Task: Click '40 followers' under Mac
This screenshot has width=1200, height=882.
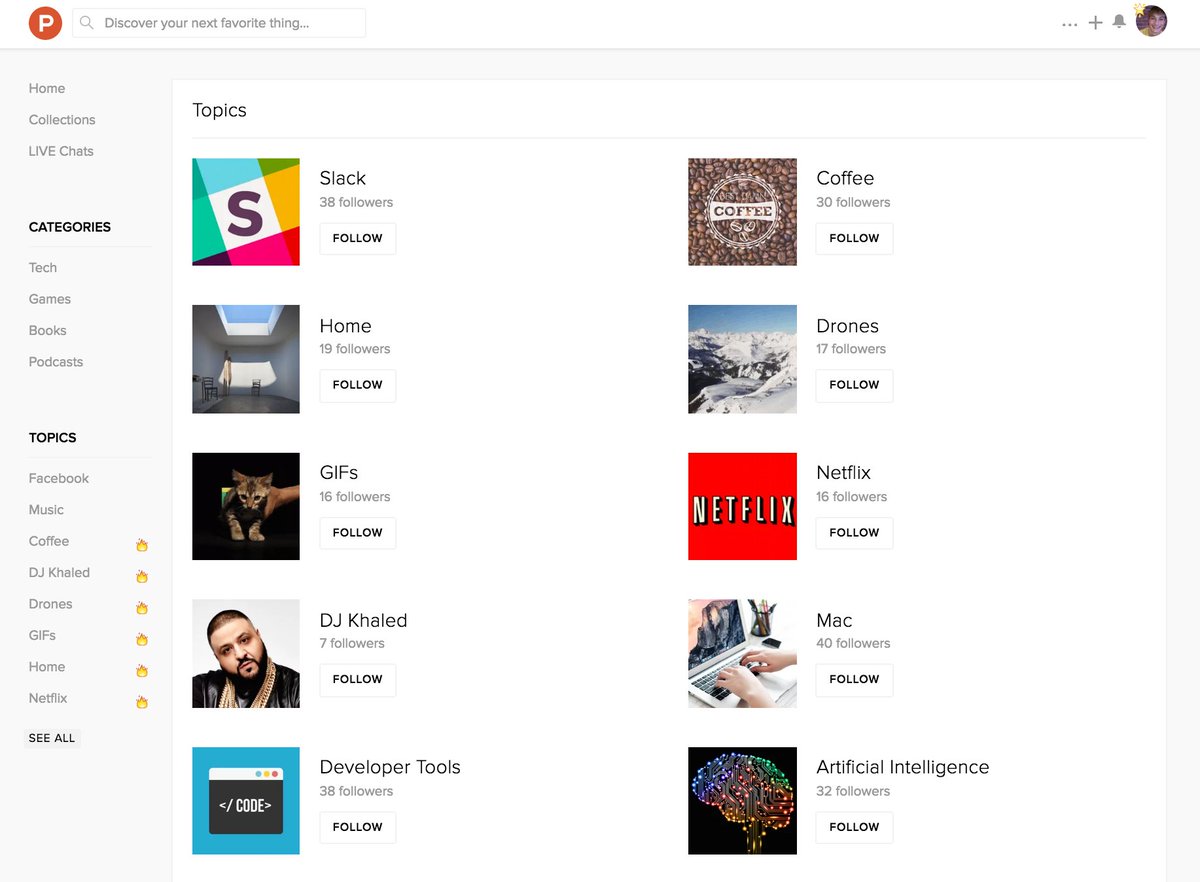Action: pos(853,643)
